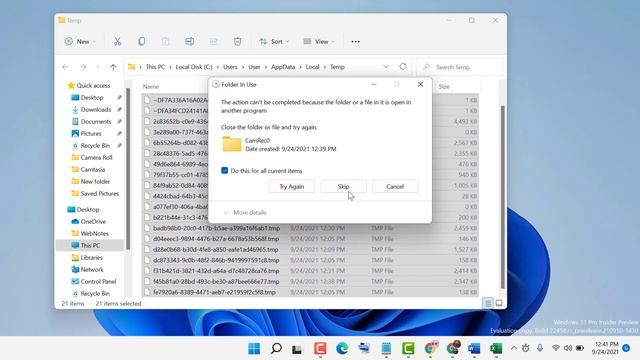Open Task View on taskbar

click(x=297, y=349)
